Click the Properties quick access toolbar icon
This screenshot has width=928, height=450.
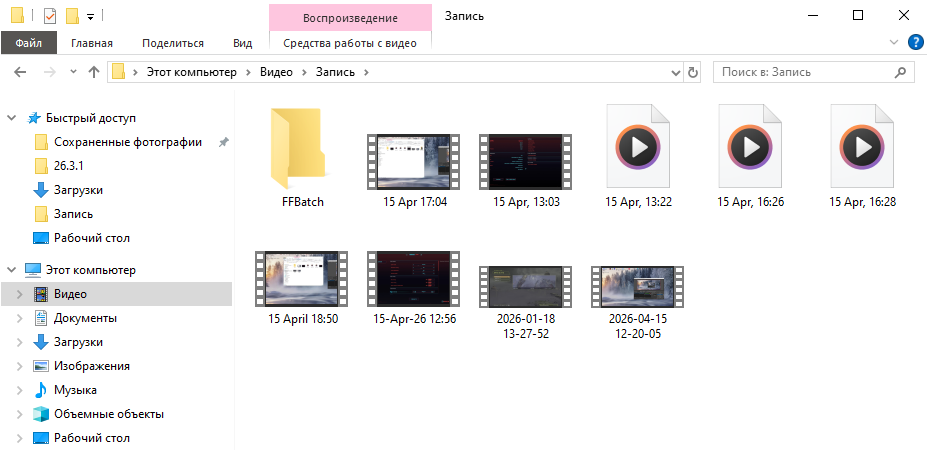50,16
